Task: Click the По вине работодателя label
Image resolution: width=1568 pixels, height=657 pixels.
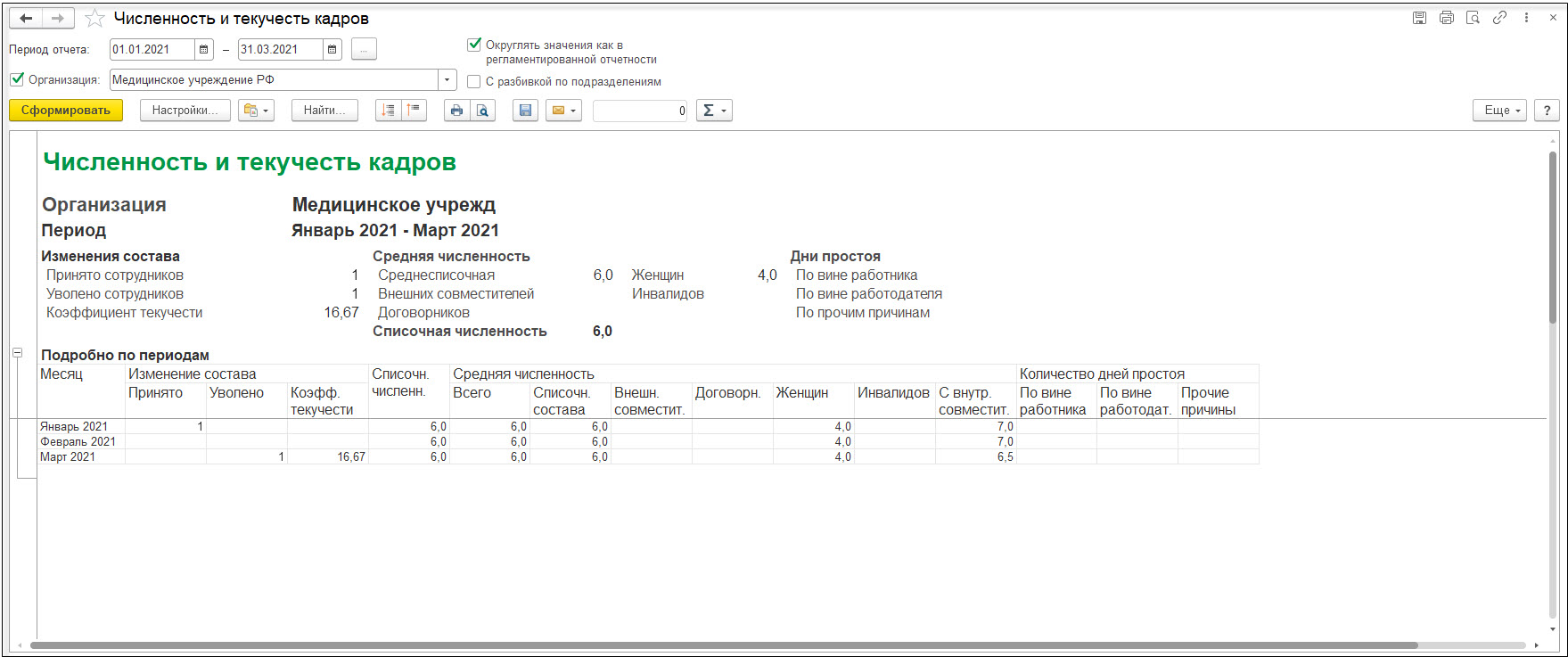Action: (x=869, y=294)
